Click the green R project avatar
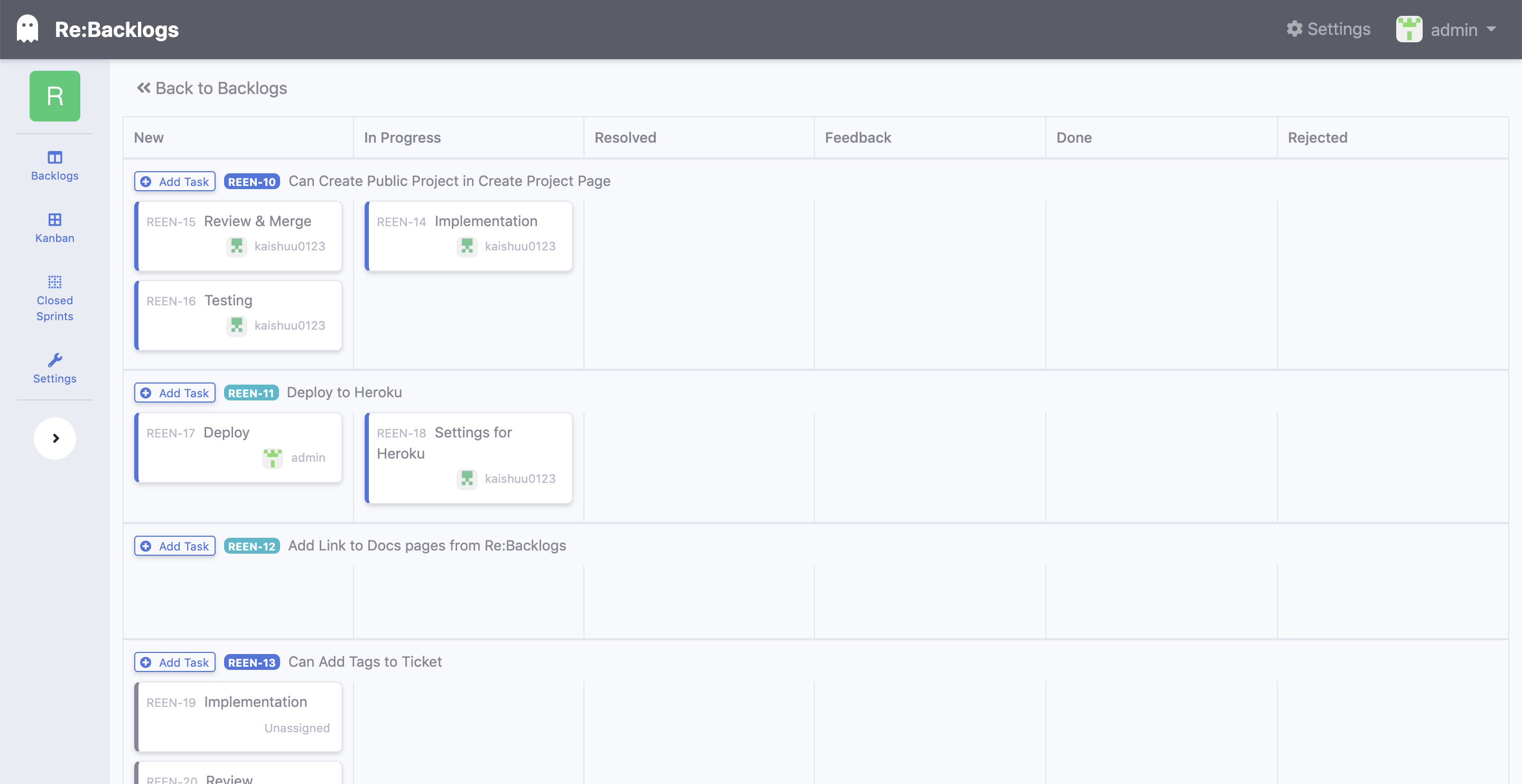This screenshot has height=784, width=1522. pos(54,96)
